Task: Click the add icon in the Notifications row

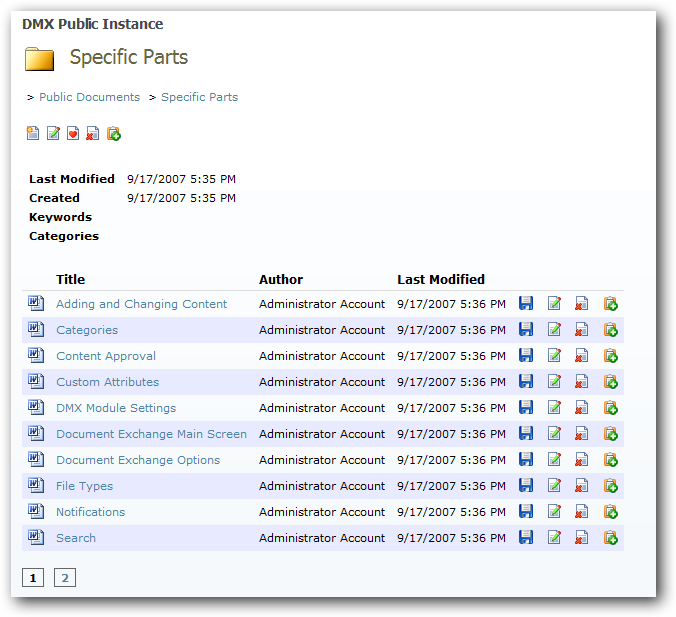Action: (x=610, y=512)
